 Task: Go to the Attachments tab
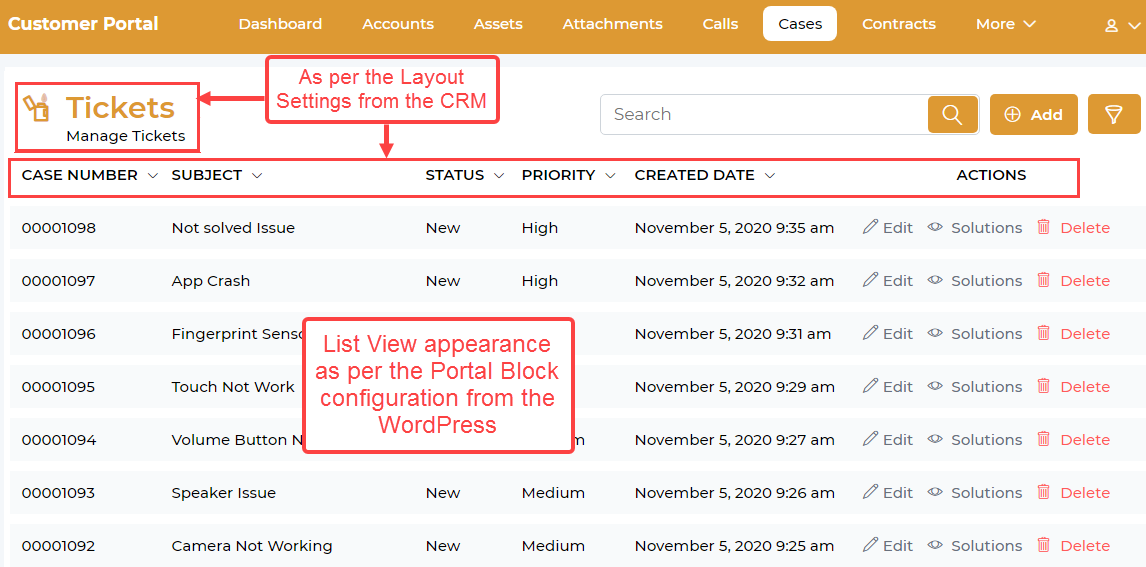click(612, 24)
